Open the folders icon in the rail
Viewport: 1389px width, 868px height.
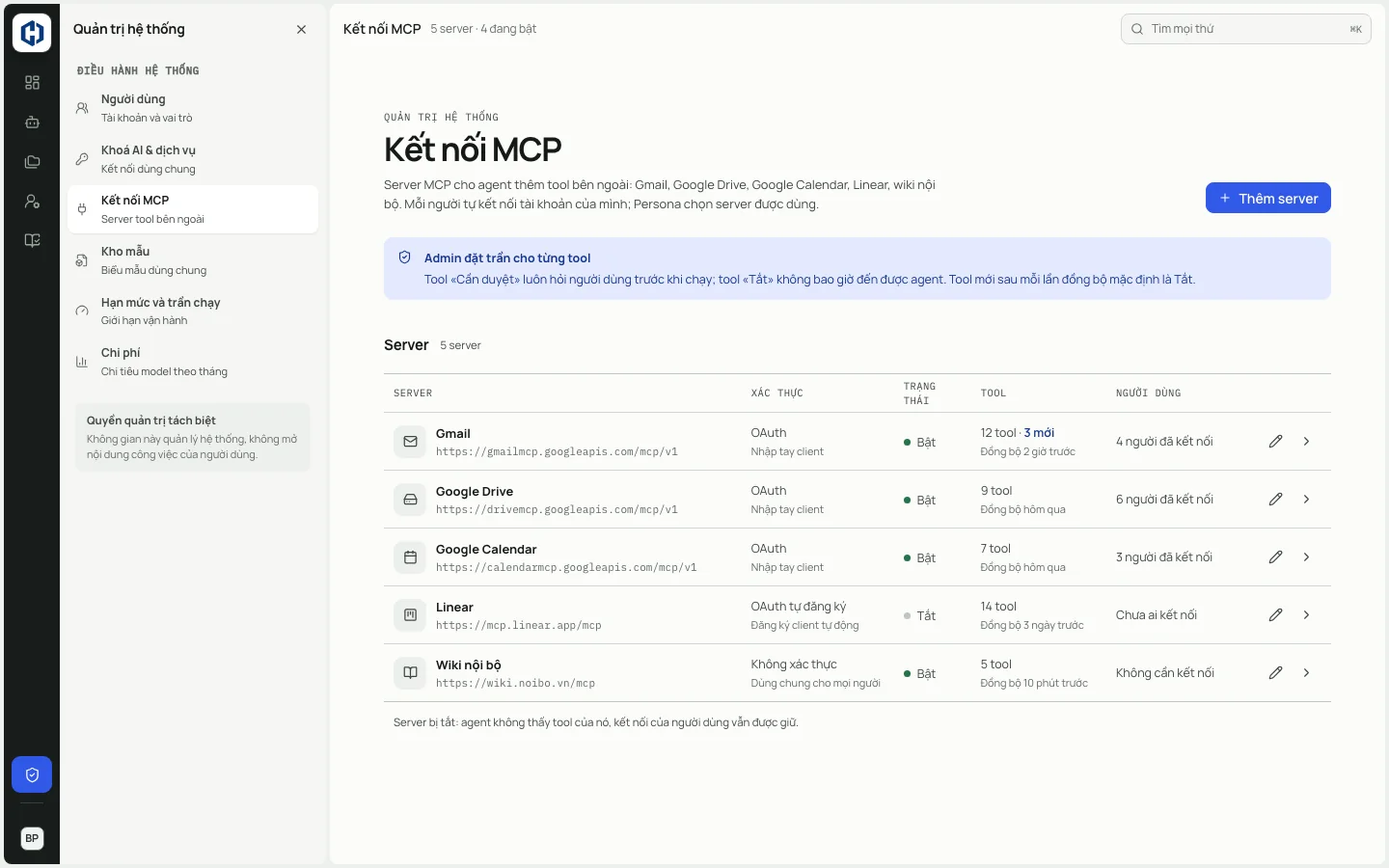pyautogui.click(x=32, y=162)
